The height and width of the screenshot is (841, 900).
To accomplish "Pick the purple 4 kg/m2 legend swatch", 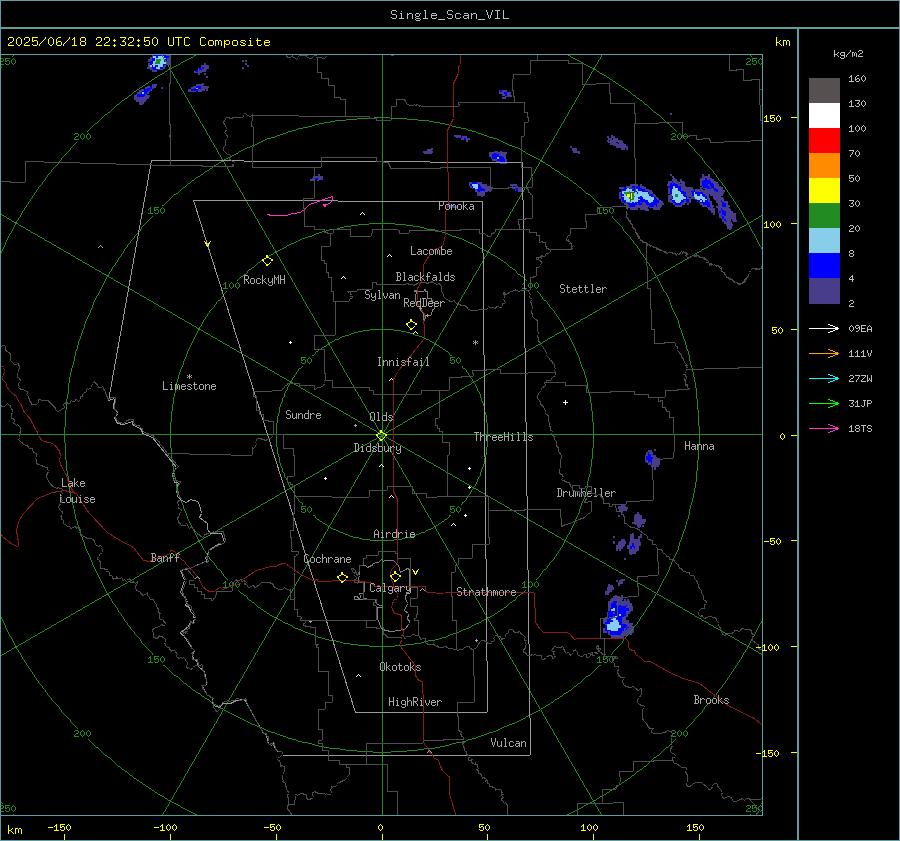I will (824, 291).
